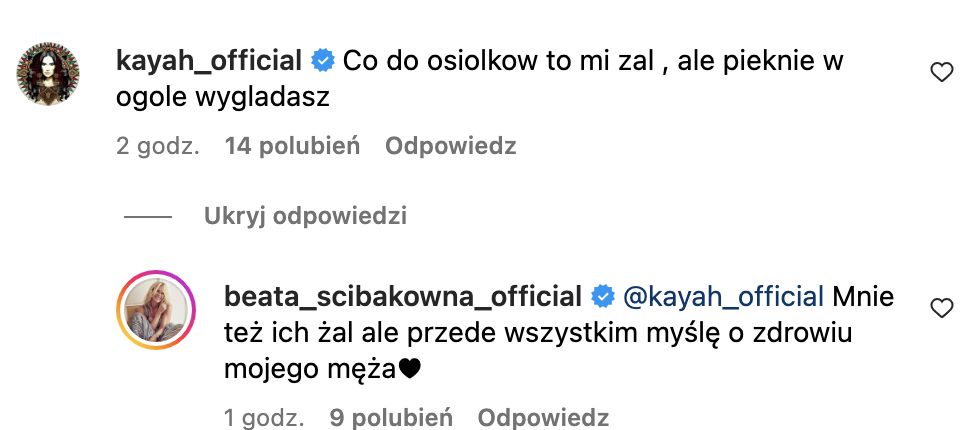Click the 2 godz. comment timestamp
Image resolution: width=970 pixels, height=430 pixels.
(158, 146)
